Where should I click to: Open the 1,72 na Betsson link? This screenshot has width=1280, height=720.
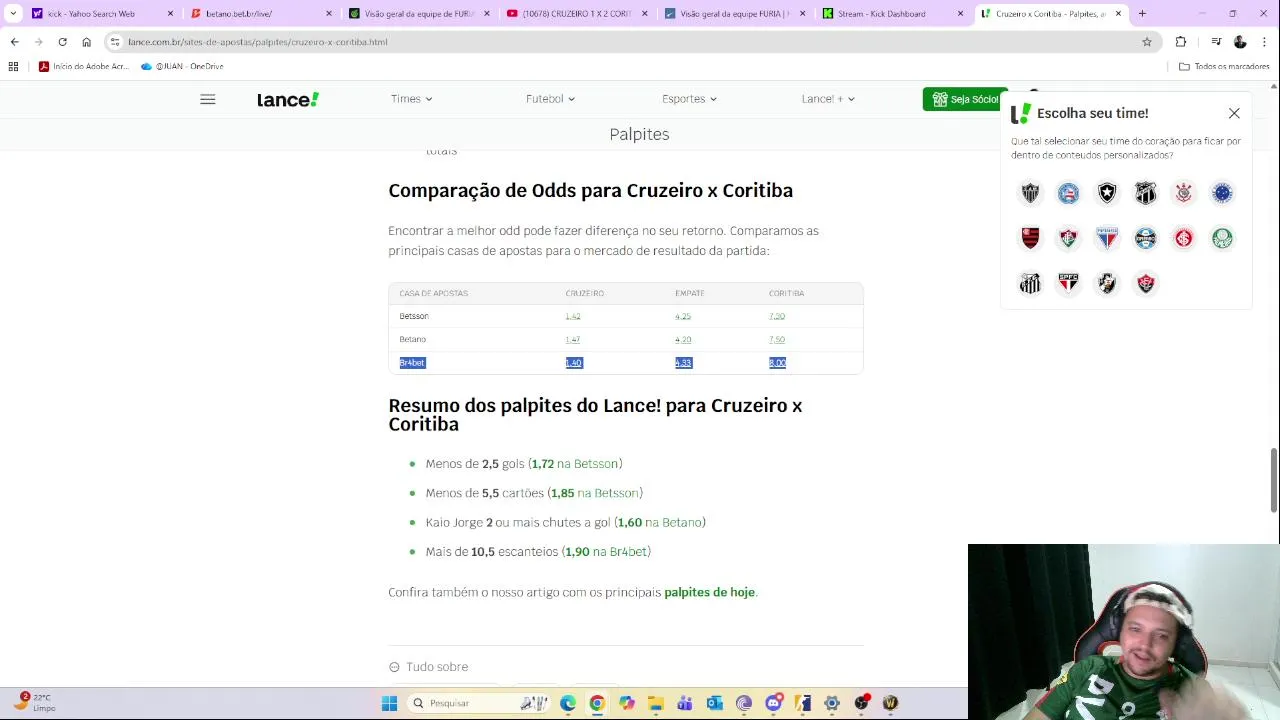pos(575,464)
